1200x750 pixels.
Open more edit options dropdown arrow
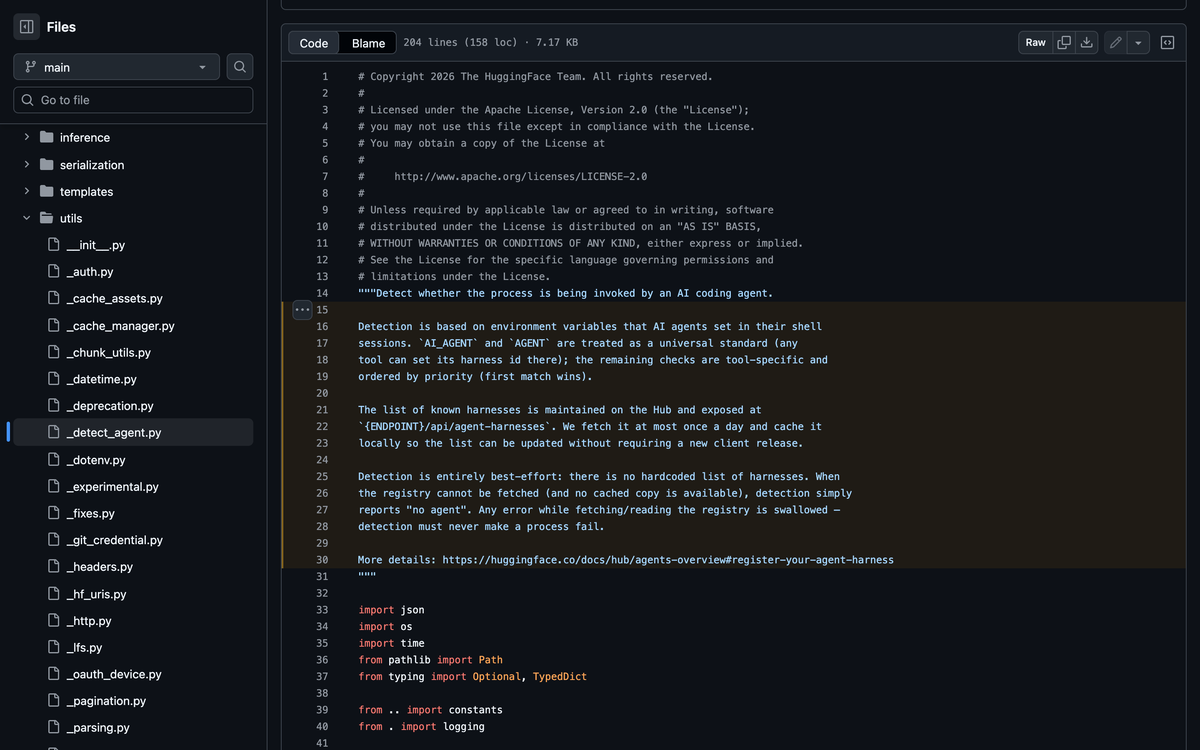1138,42
